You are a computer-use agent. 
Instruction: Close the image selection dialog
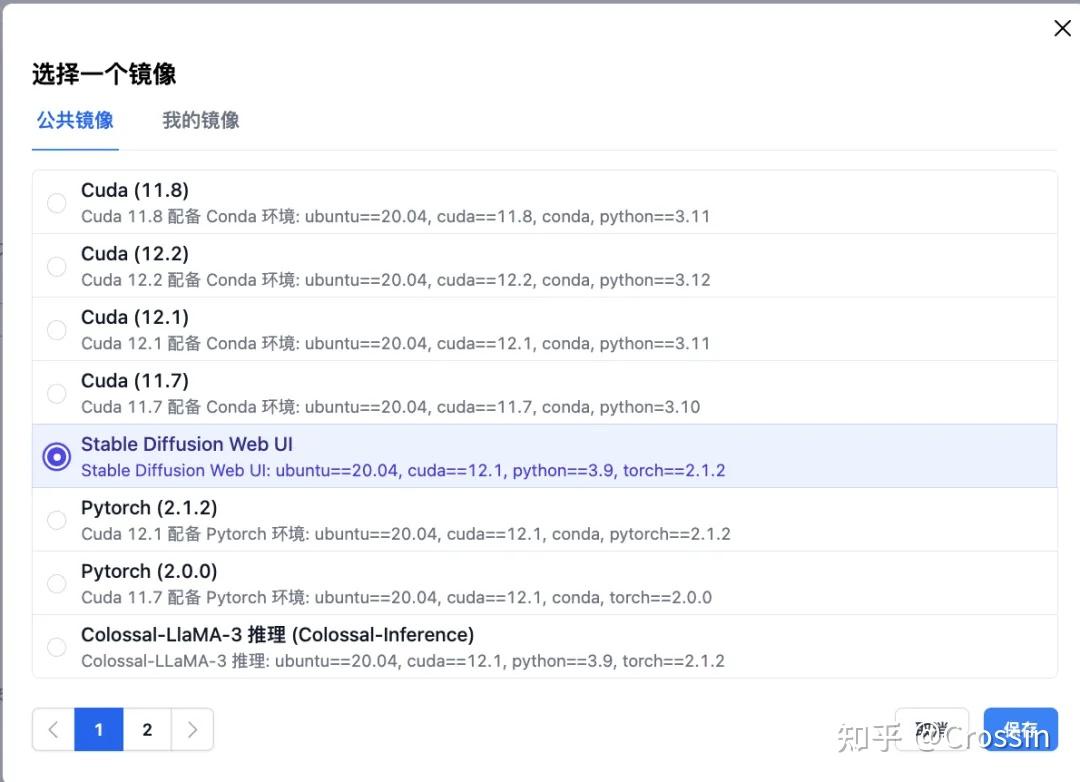point(1062,28)
